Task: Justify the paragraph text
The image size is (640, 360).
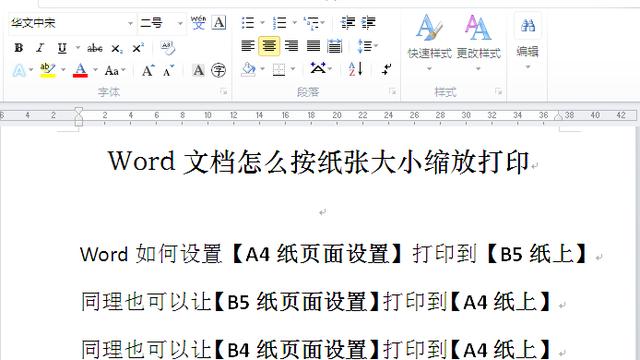Action: 313,46
